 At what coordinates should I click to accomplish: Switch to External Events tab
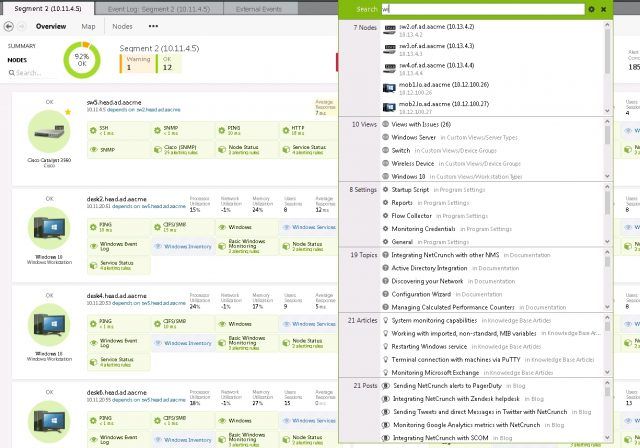pos(259,9)
